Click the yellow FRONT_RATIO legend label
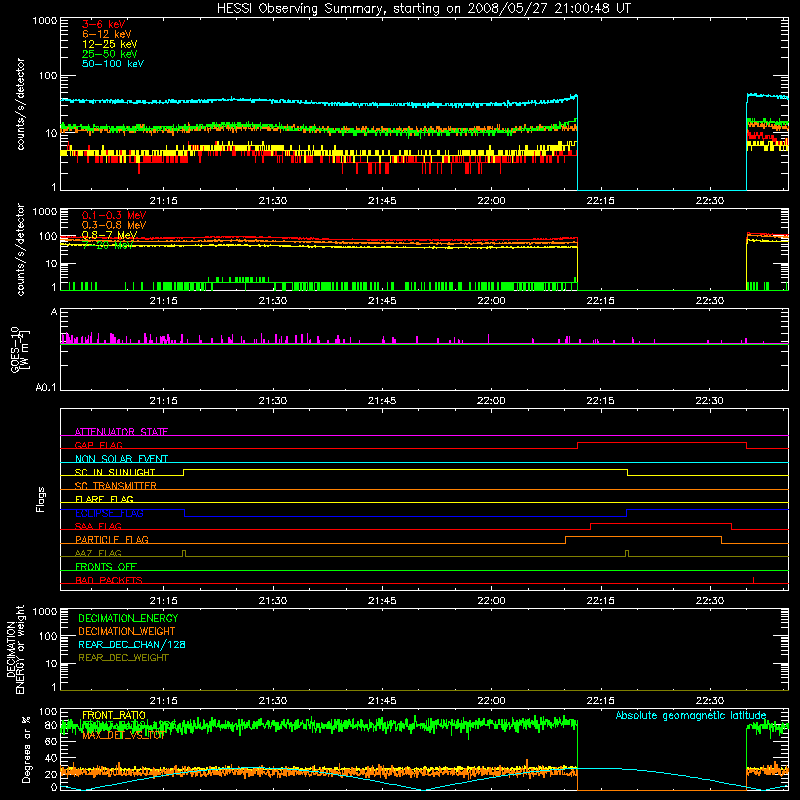800x800 pixels. pyautogui.click(x=114, y=715)
